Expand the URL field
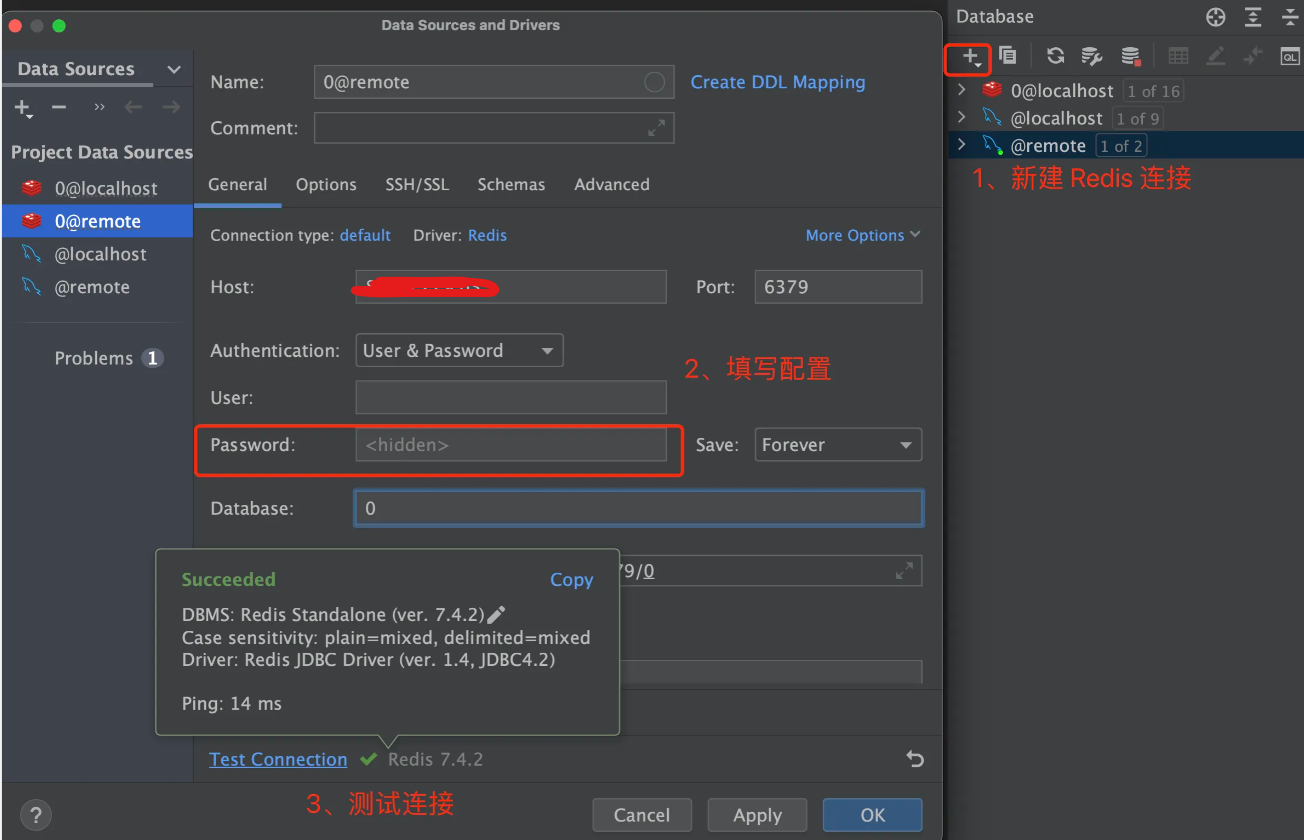The image size is (1304, 840). [904, 570]
